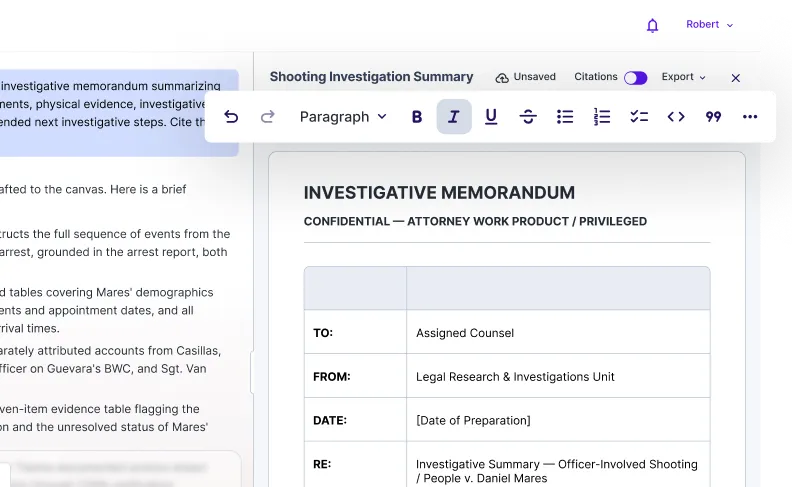Click the redo arrow icon
Viewport: 792px width, 487px height.
pyautogui.click(x=267, y=117)
